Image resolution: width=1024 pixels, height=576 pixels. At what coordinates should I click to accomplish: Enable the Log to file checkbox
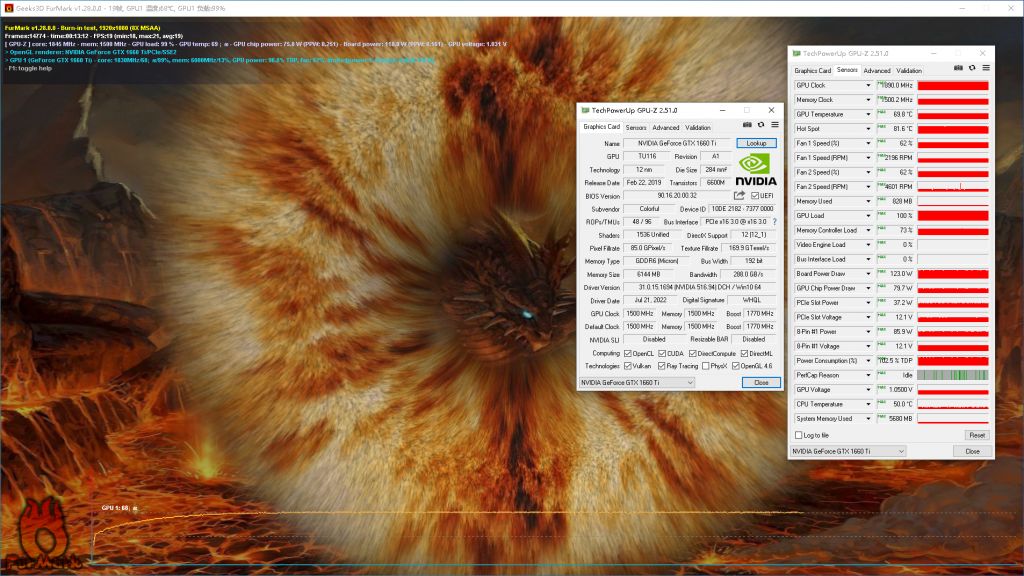(x=798, y=436)
